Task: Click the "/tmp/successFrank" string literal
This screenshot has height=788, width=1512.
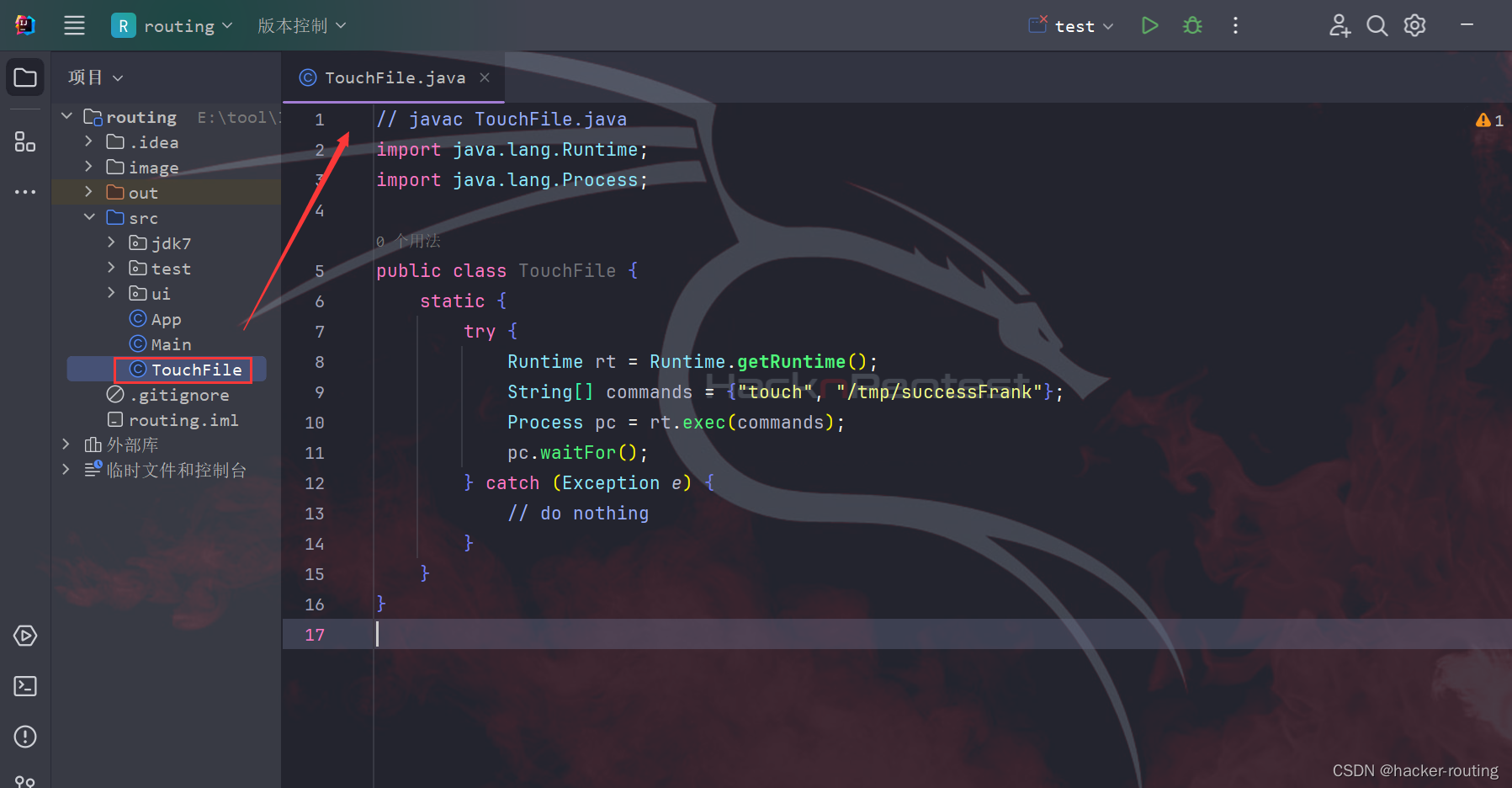Action: pyautogui.click(x=939, y=392)
